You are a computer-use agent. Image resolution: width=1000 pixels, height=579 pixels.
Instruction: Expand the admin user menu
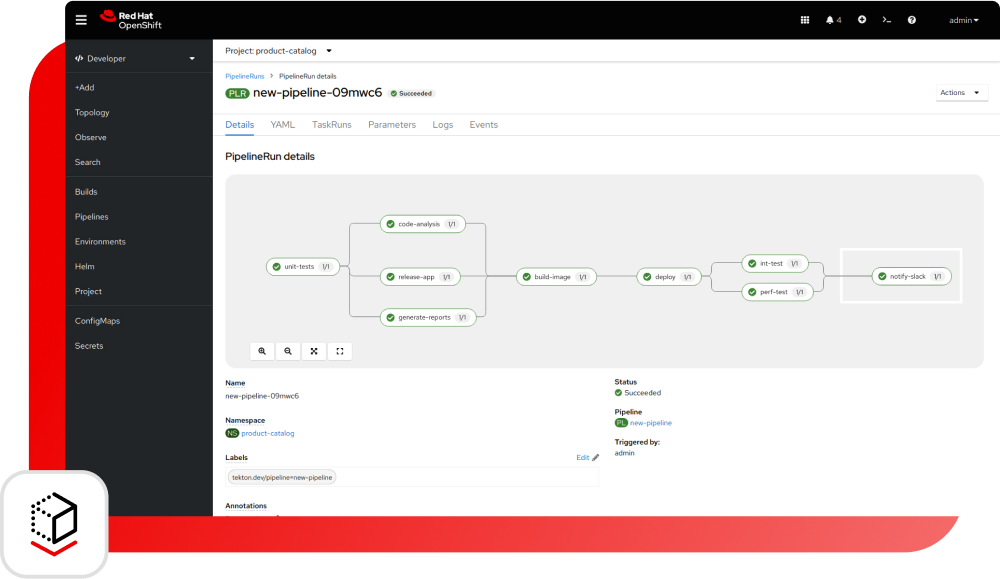point(962,19)
